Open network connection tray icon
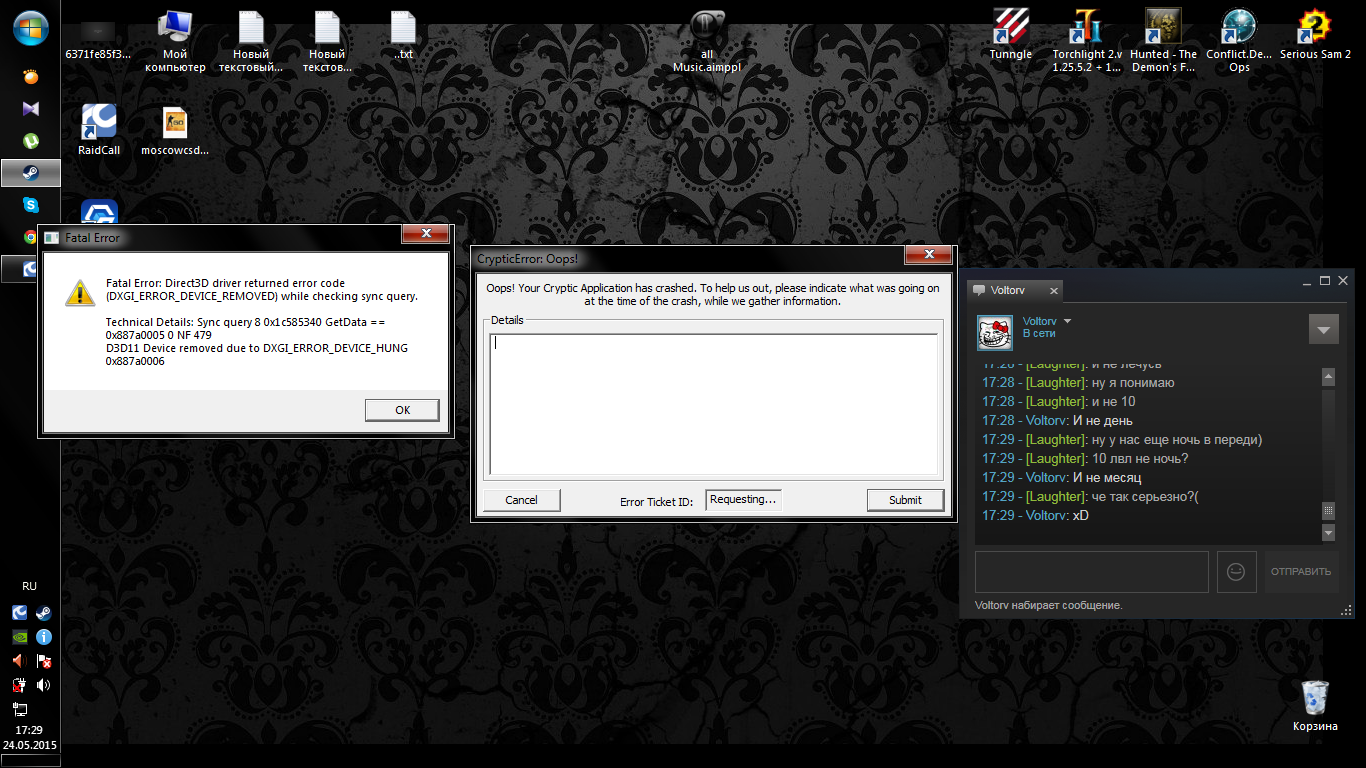Viewport: 1366px width, 768px height. (19, 709)
